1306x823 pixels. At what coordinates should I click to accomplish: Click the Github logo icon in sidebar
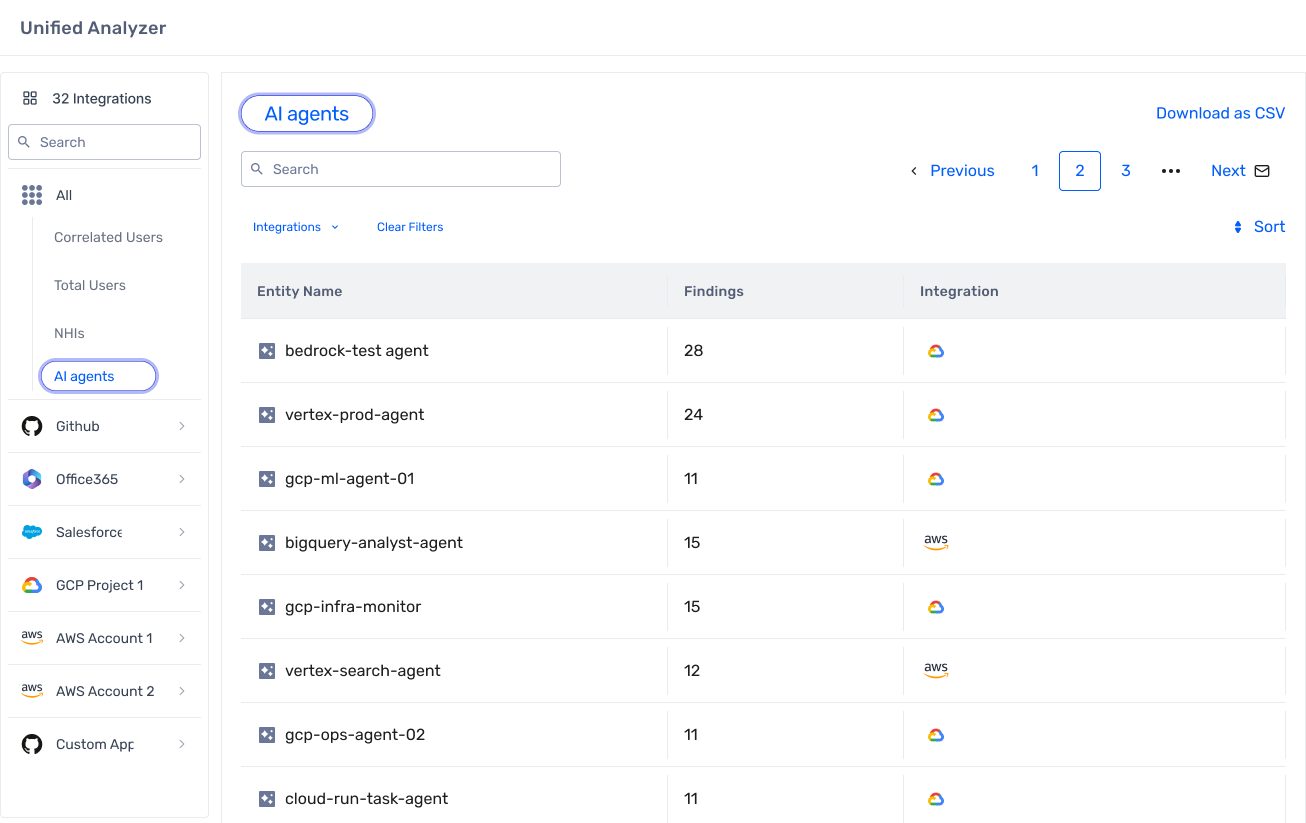(32, 426)
